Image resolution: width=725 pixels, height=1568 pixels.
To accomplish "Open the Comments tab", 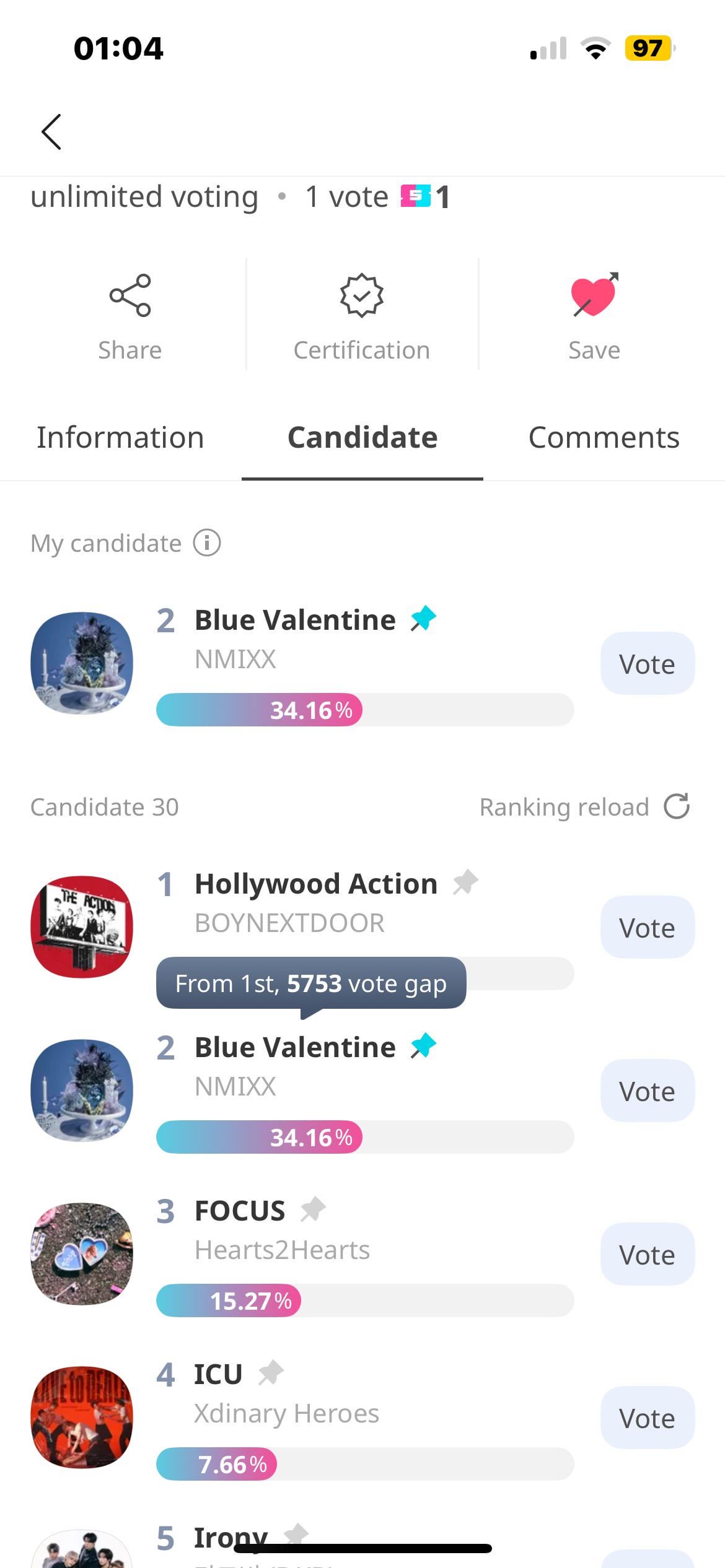I will click(604, 438).
